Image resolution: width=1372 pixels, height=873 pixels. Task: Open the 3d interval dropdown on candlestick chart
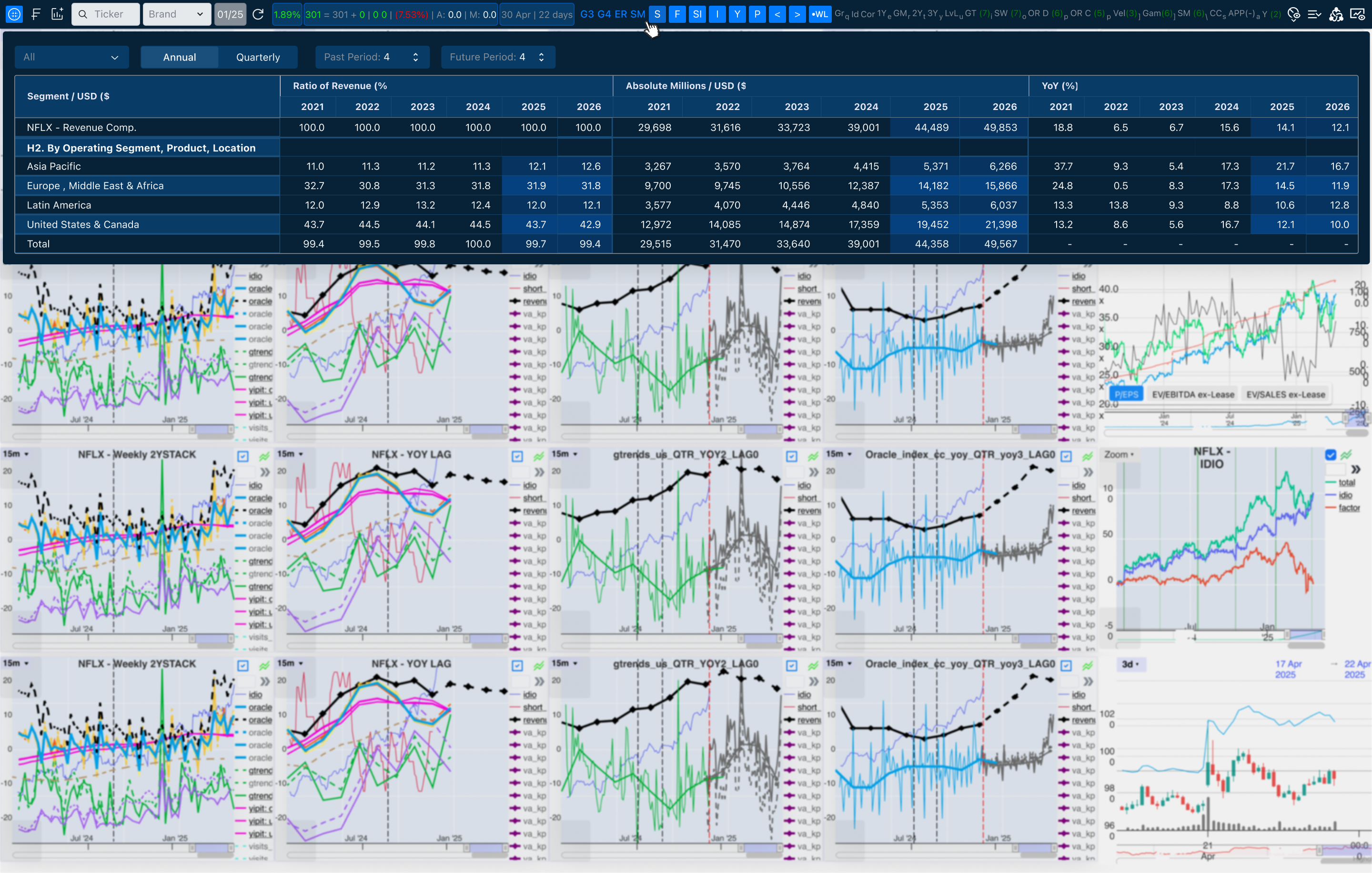1130,664
